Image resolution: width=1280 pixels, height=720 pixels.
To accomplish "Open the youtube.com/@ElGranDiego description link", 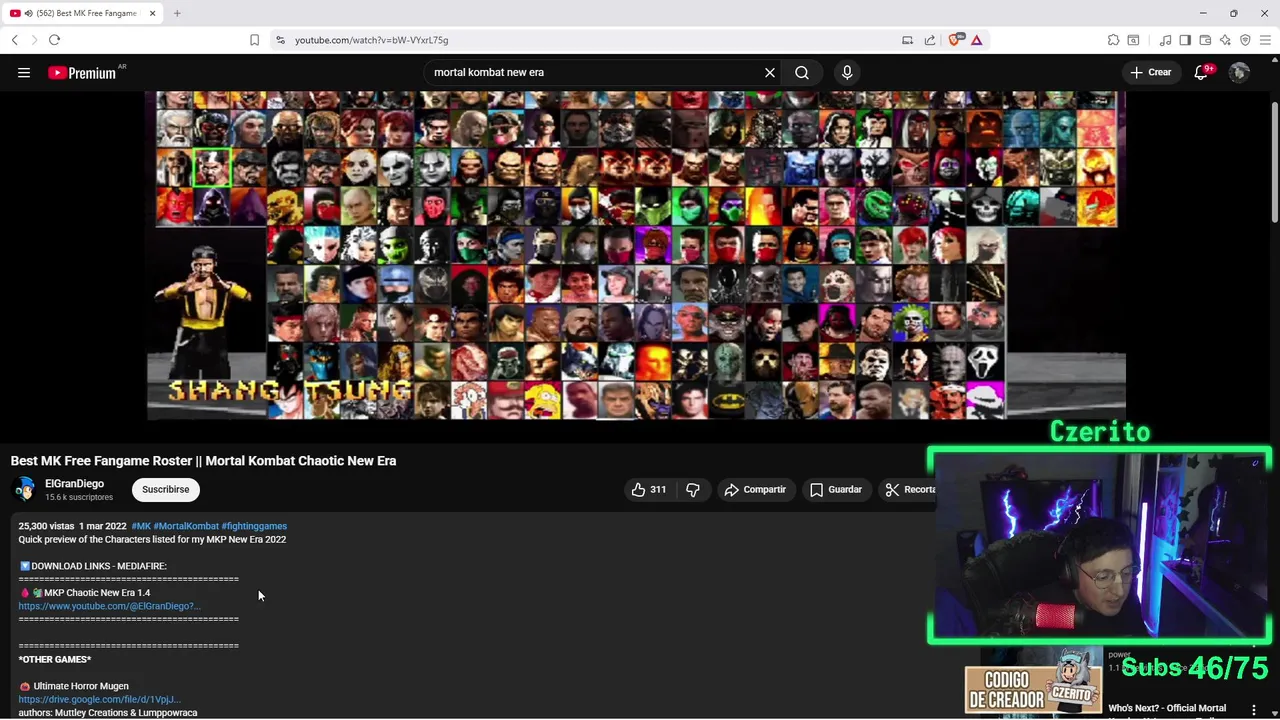I will [x=109, y=606].
